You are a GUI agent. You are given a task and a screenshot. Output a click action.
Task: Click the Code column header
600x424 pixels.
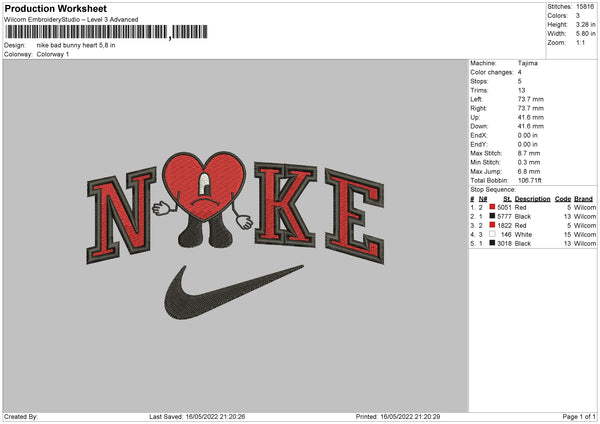point(563,199)
